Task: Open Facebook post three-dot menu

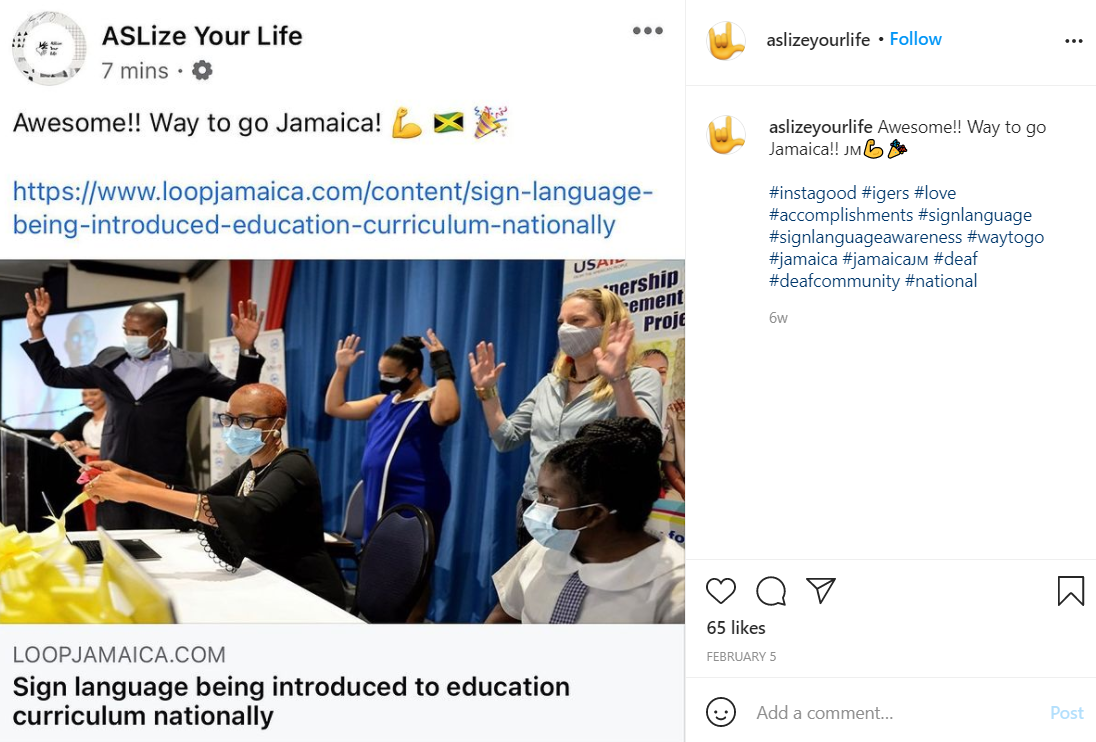Action: 647,31
